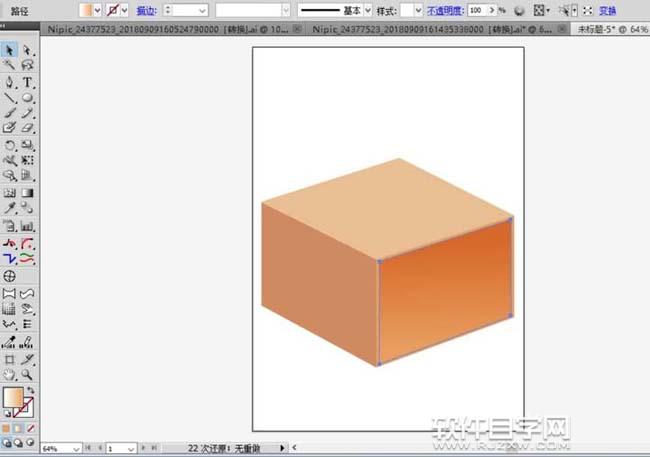650x457 pixels.
Task: Select the Gradient tool
Action: tap(27, 192)
